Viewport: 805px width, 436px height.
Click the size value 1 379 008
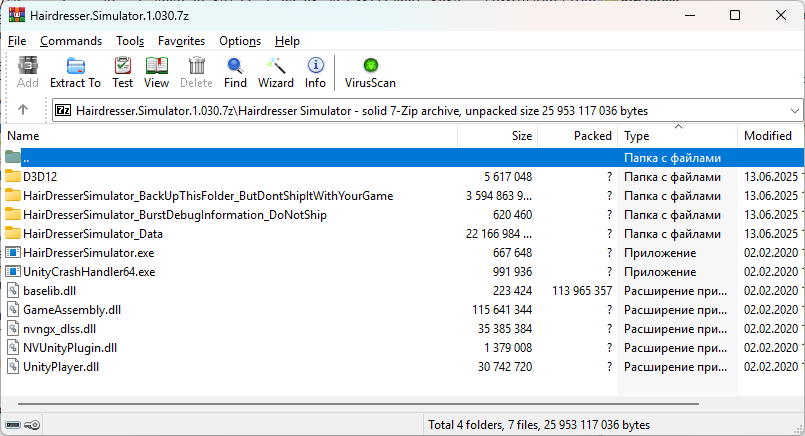(x=508, y=348)
